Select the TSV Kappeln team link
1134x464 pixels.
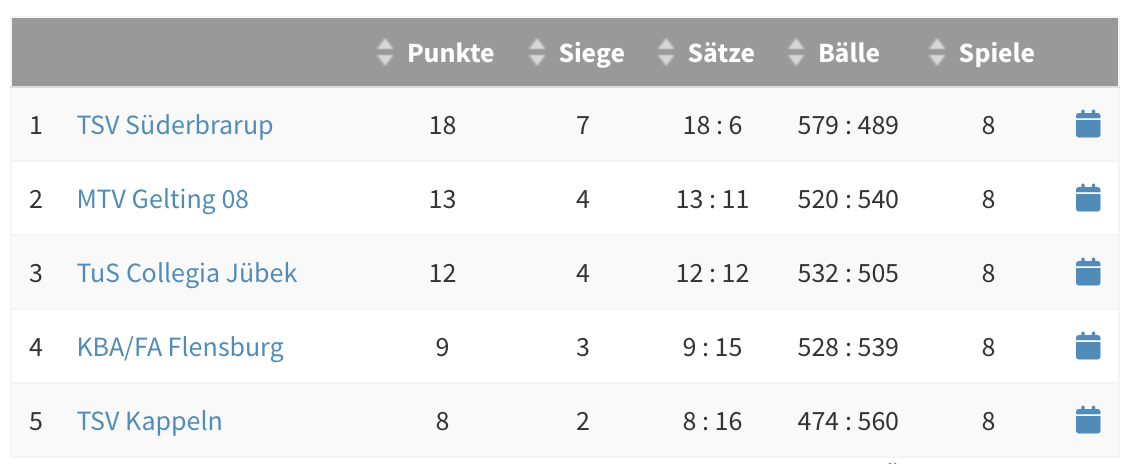click(149, 421)
